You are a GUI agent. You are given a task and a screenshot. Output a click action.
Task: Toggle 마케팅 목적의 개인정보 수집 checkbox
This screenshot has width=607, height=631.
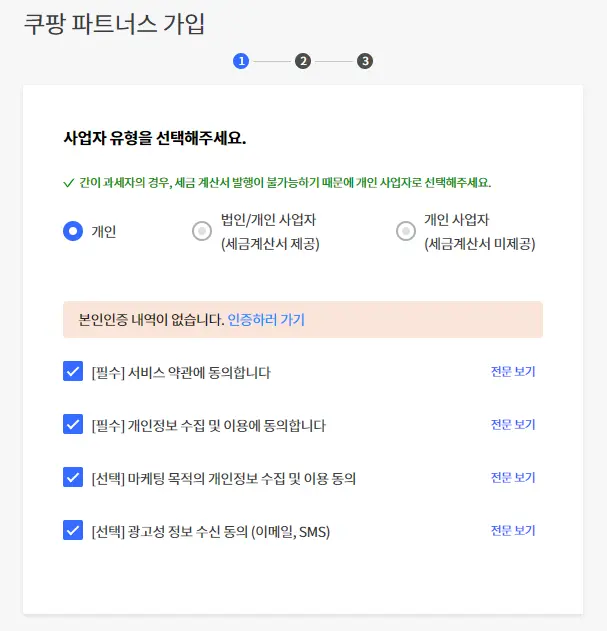(x=73, y=478)
